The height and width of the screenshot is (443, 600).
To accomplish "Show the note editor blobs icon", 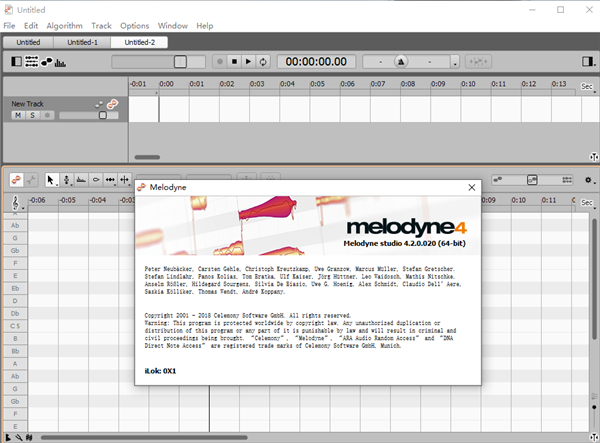I will [47, 62].
